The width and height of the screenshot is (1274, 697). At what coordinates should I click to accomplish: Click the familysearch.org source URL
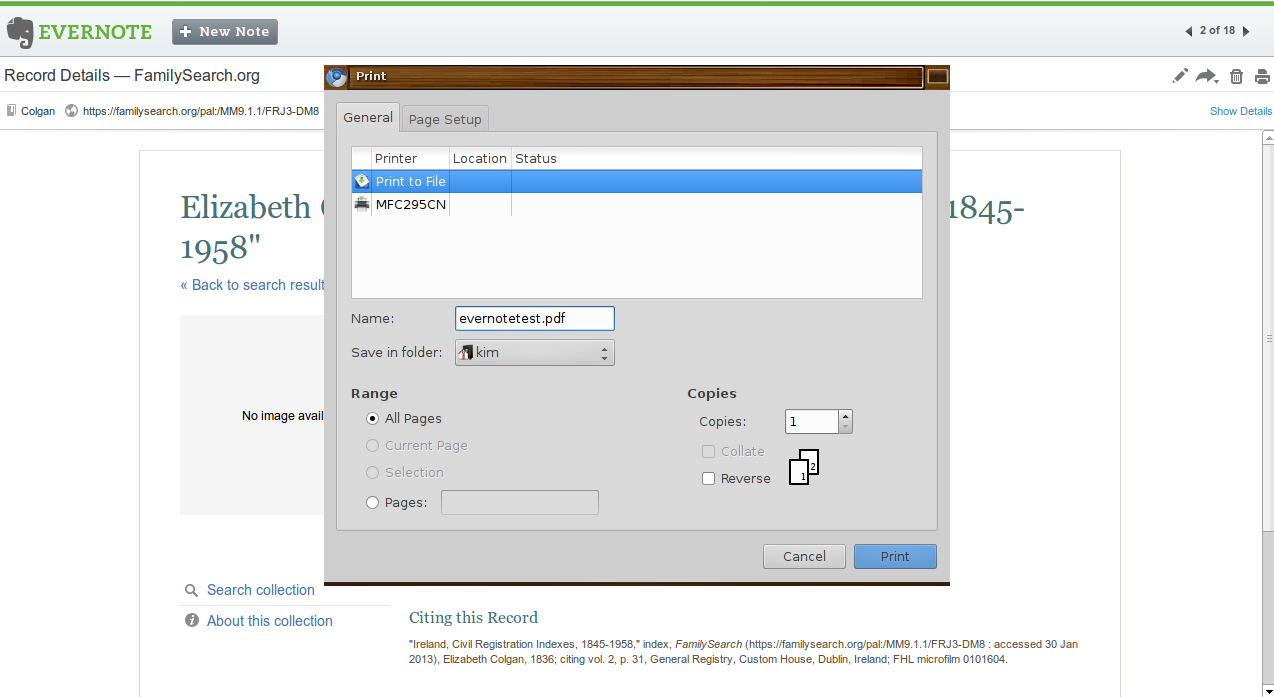click(x=201, y=111)
